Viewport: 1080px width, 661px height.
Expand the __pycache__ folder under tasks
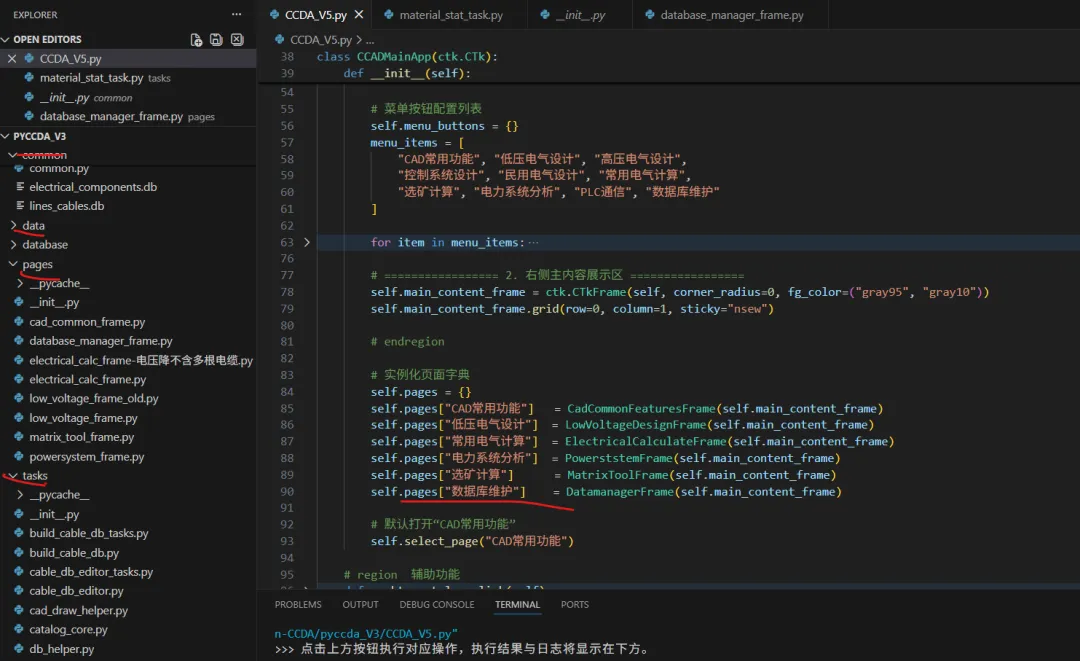point(20,494)
